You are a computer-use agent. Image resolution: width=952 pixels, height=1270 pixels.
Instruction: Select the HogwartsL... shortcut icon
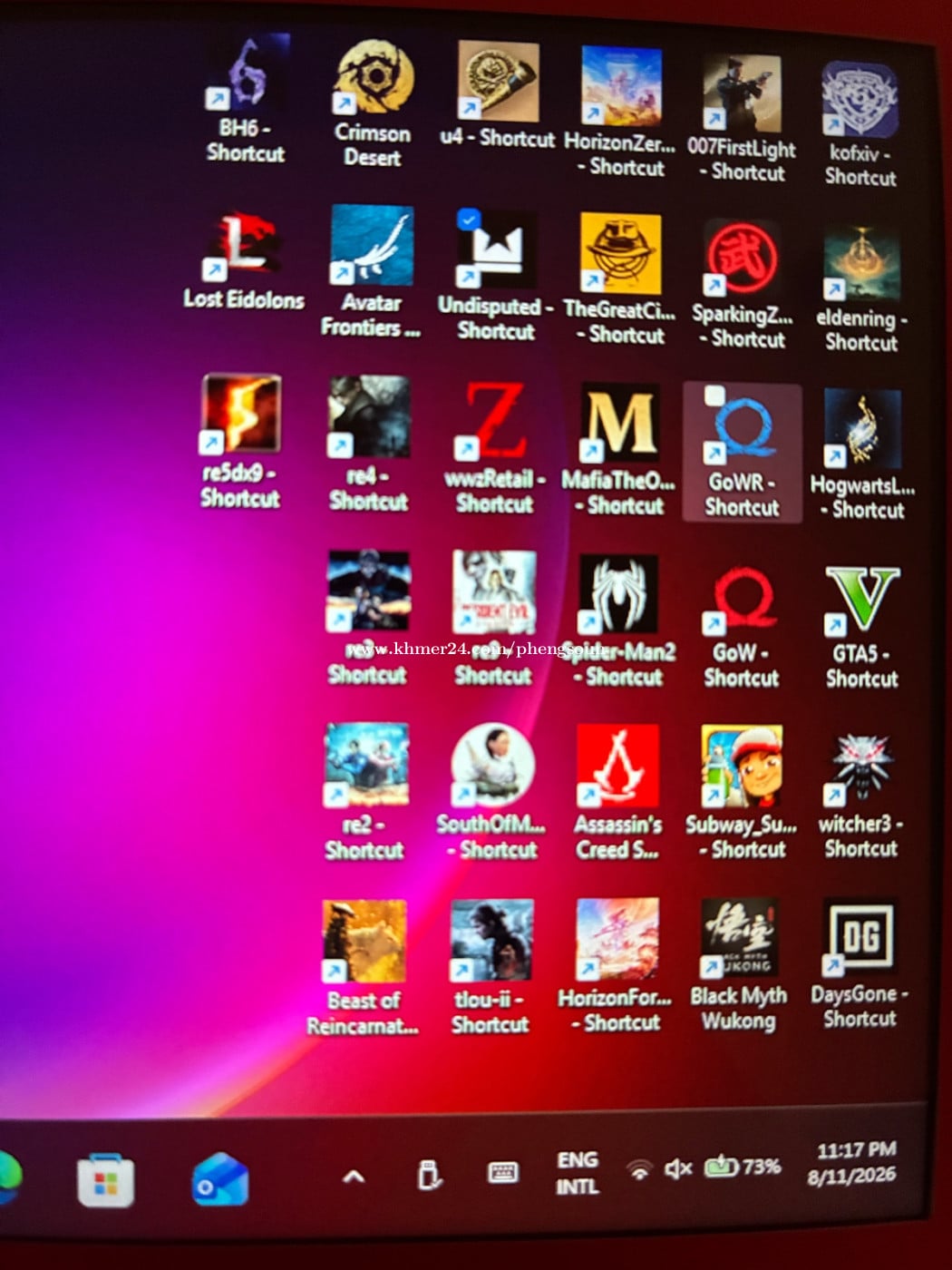click(862, 428)
